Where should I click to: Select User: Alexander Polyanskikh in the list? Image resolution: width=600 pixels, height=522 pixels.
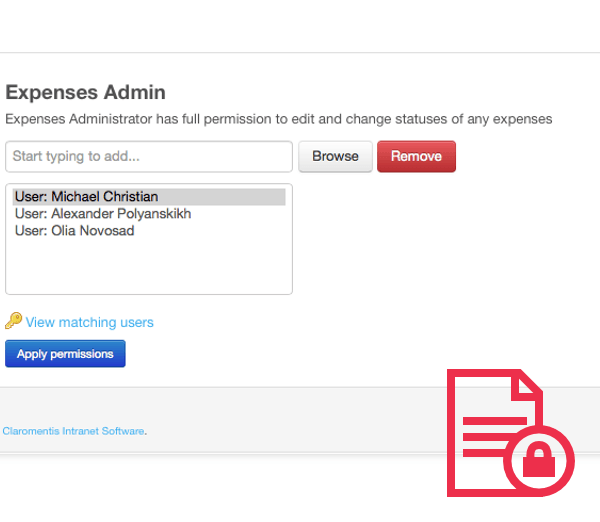pyautogui.click(x=103, y=214)
